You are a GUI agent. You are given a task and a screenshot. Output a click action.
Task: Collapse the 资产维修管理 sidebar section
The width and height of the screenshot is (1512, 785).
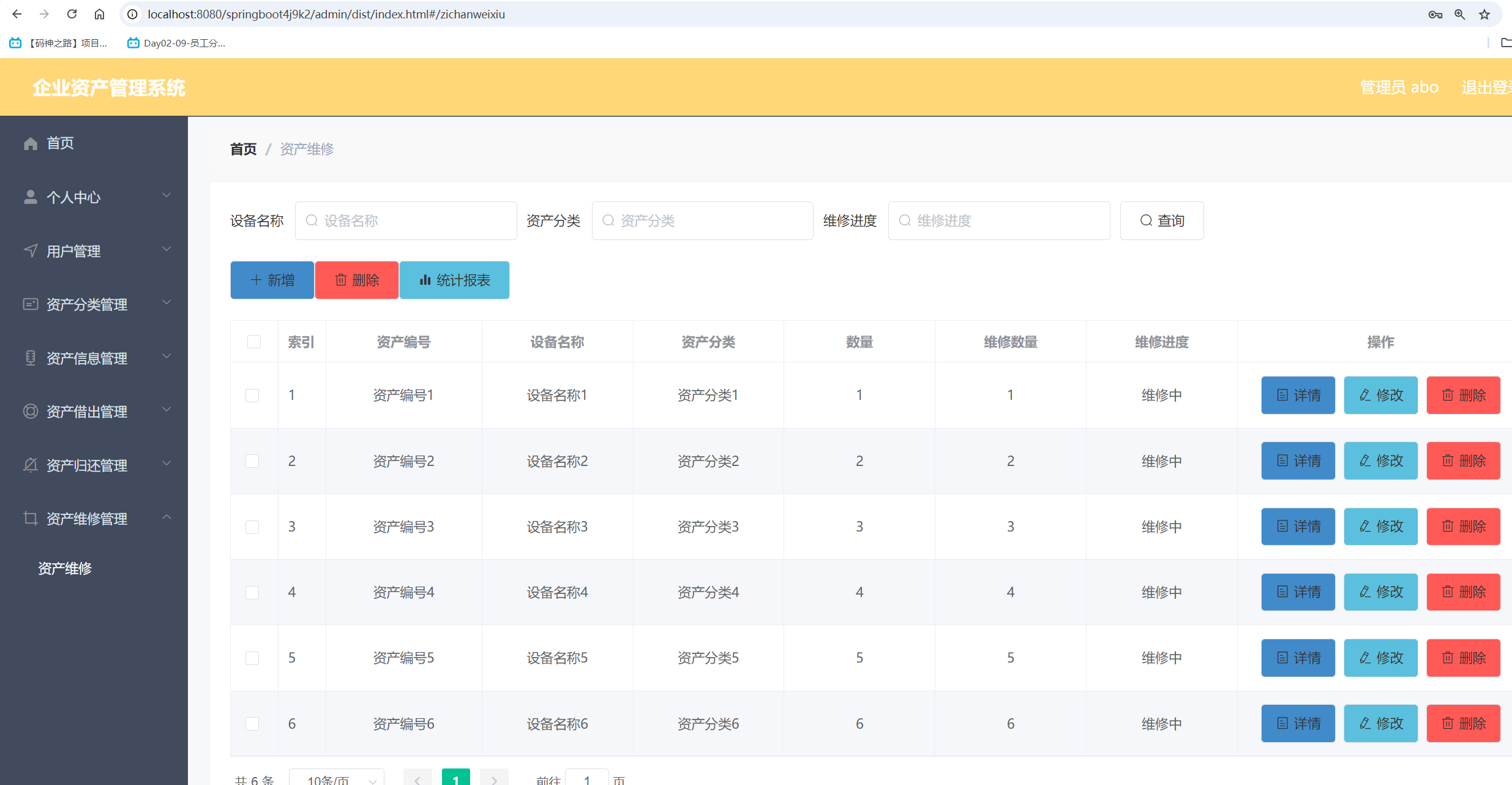point(167,517)
